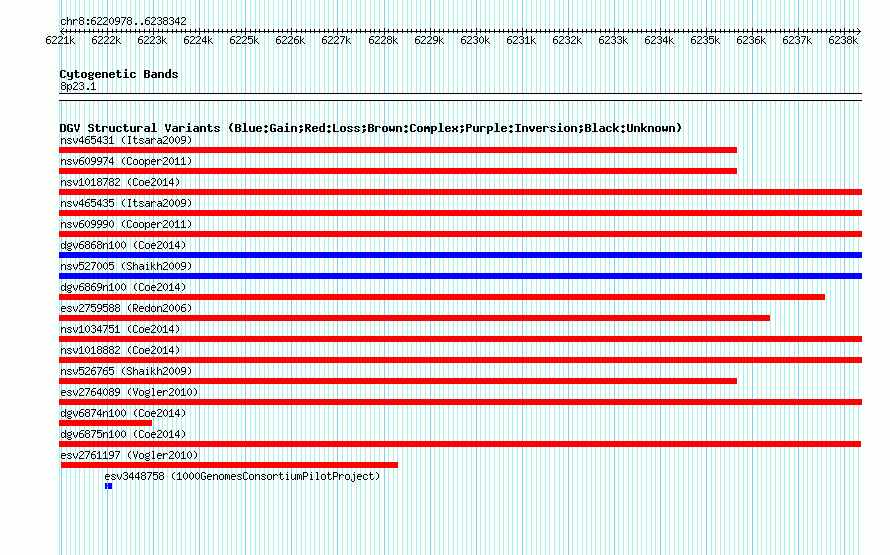The image size is (890, 555).
Task: Click the 6229k ruler label
Action: click(x=429, y=40)
